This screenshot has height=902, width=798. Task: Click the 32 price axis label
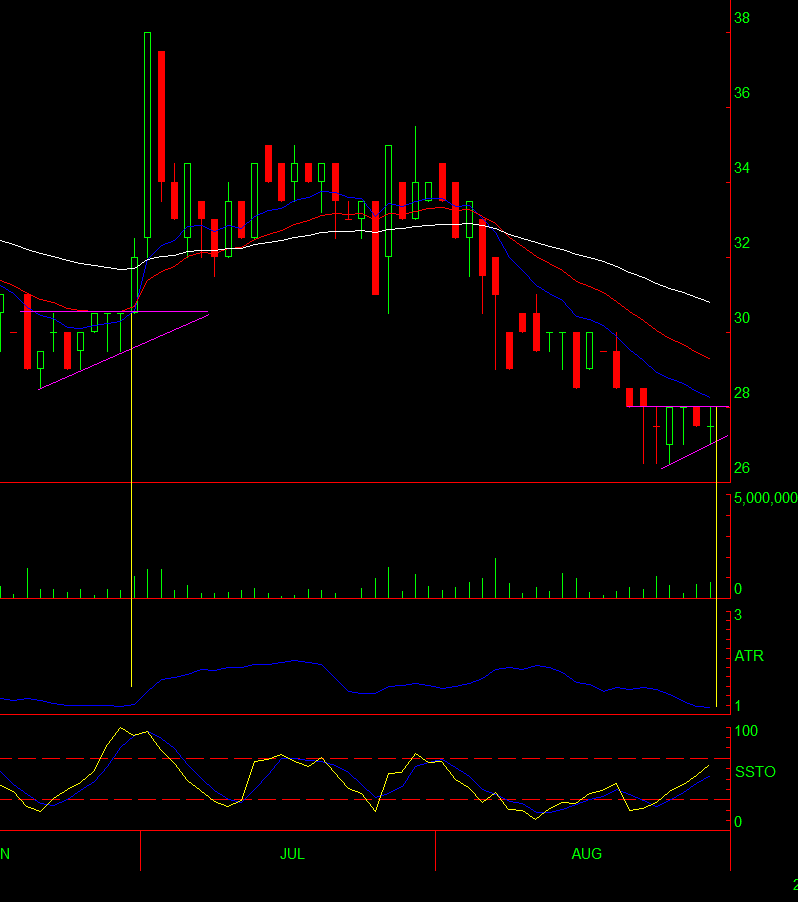[742, 243]
